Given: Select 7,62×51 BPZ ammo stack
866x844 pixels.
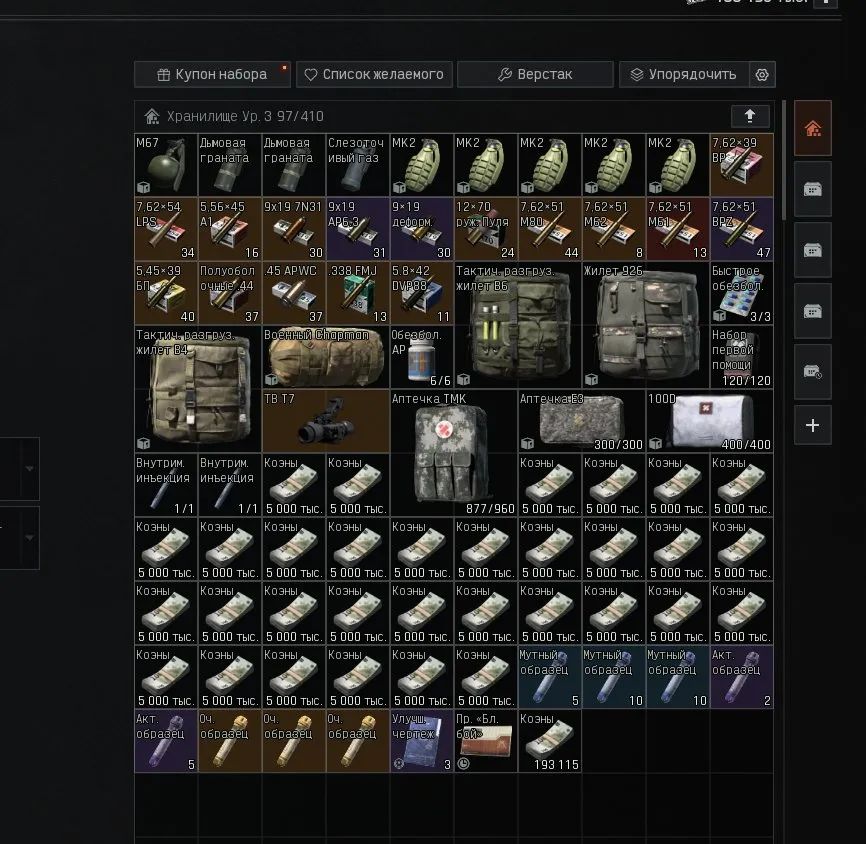Looking at the screenshot, I should [742, 229].
